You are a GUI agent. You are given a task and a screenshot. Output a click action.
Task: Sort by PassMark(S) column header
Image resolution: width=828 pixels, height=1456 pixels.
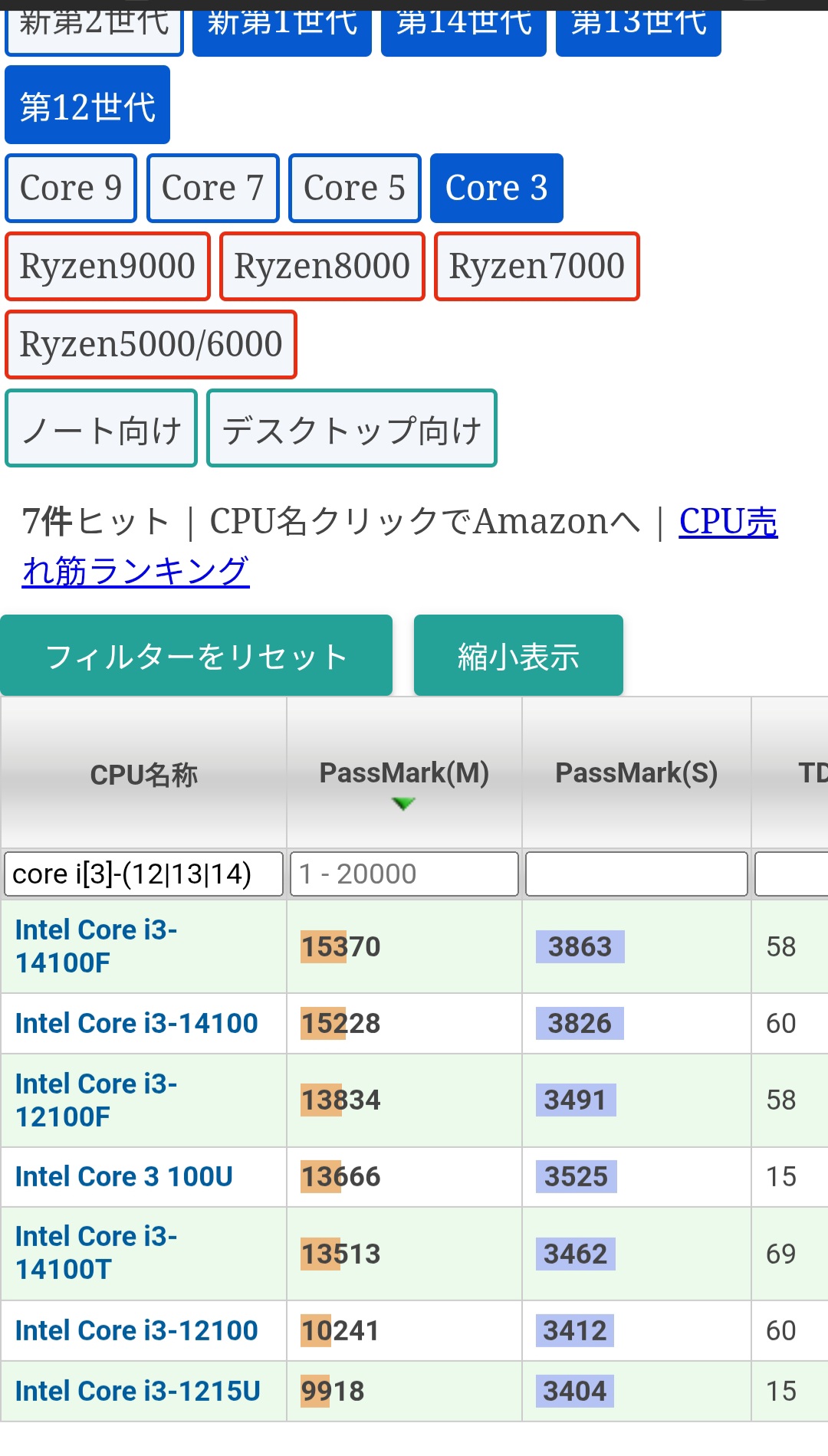636,772
